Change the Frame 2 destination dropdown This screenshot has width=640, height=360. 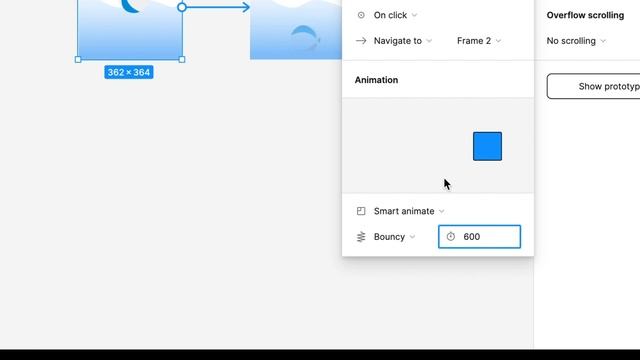pos(479,41)
